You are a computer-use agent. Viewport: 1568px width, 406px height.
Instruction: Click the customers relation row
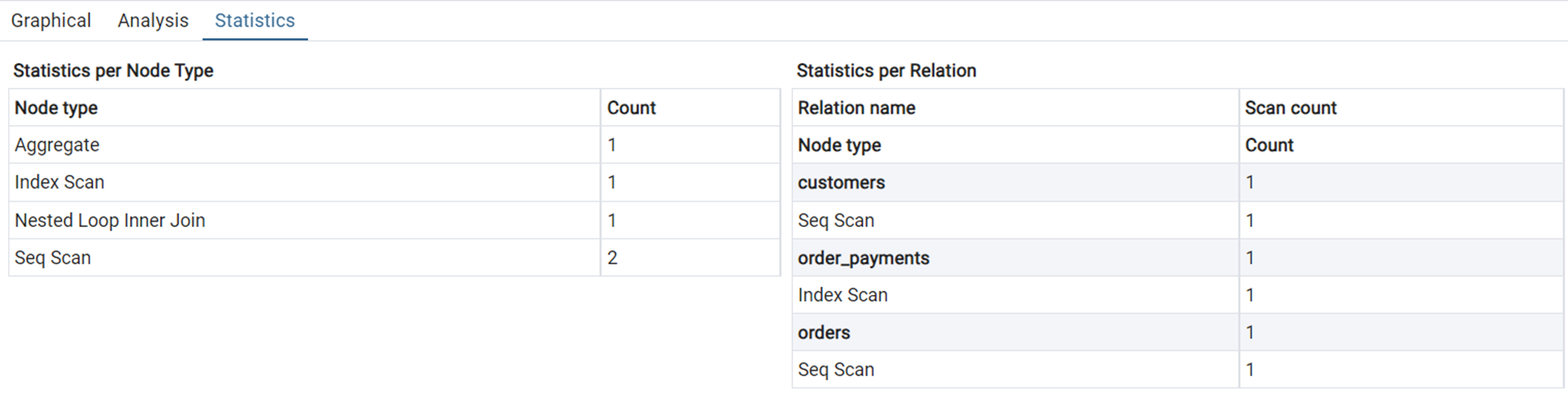tap(841, 182)
